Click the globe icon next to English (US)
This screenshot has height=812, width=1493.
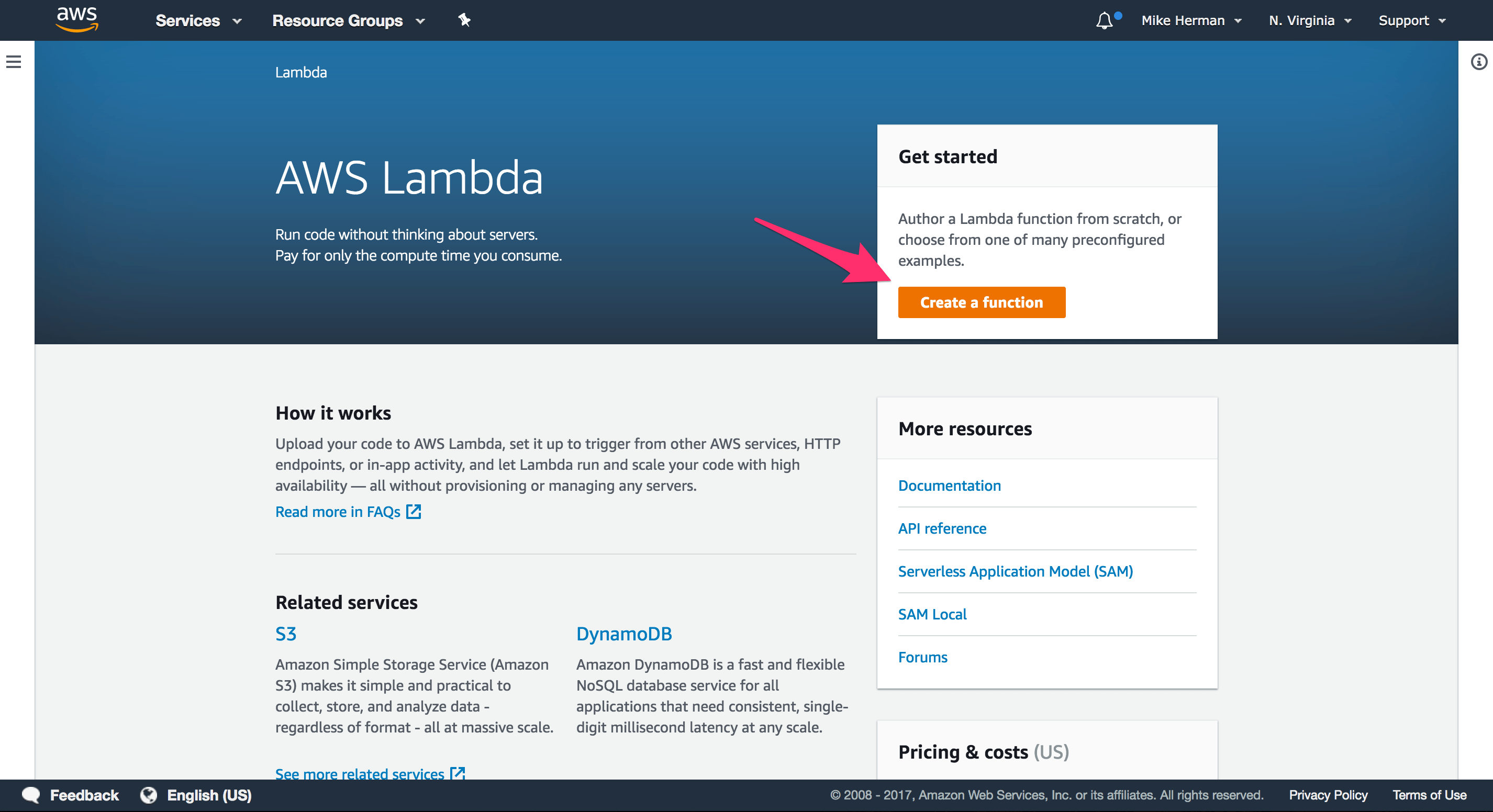pos(149,795)
